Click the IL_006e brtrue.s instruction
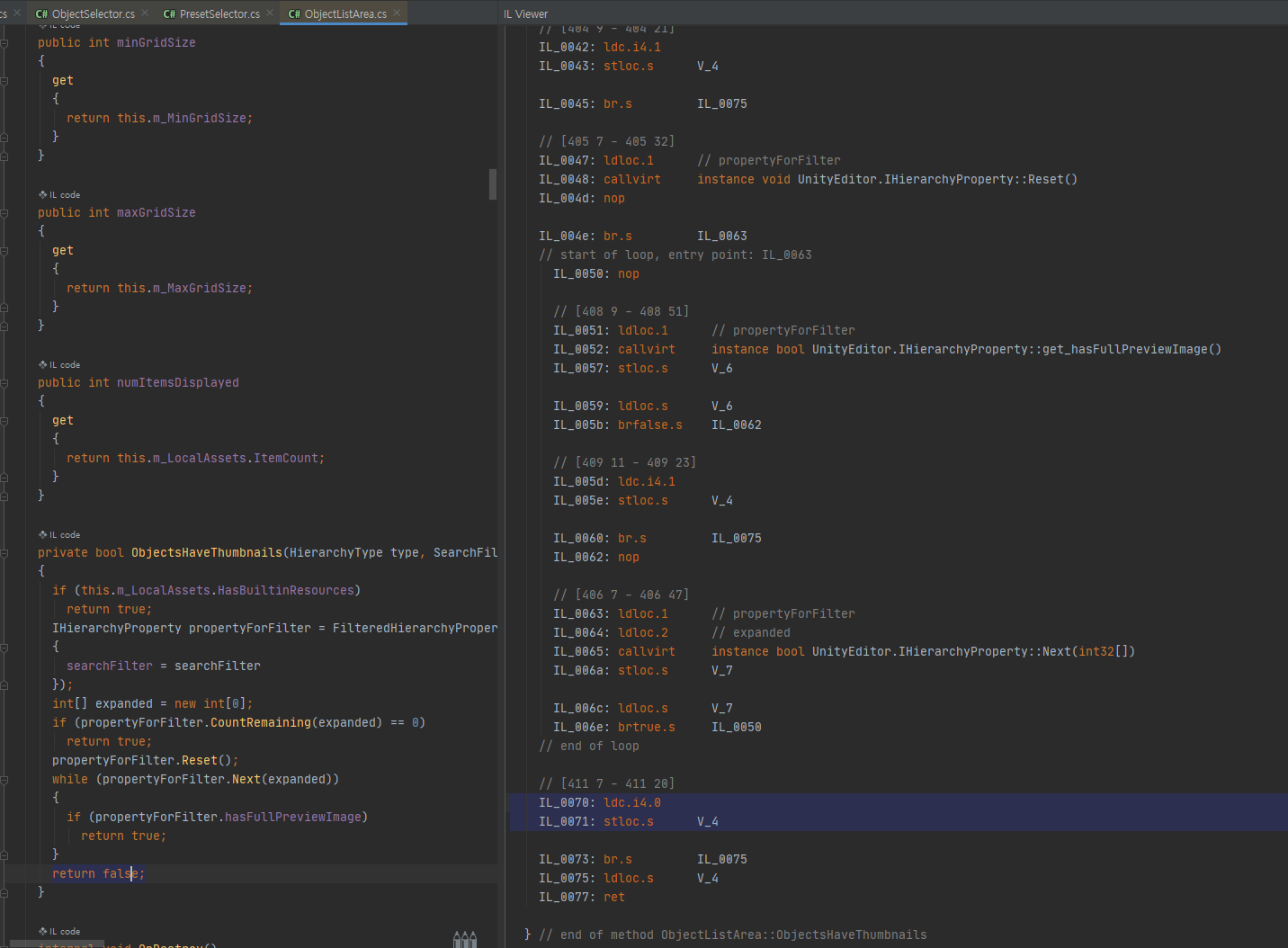Screen dimensions: 1288x948 (657, 727)
